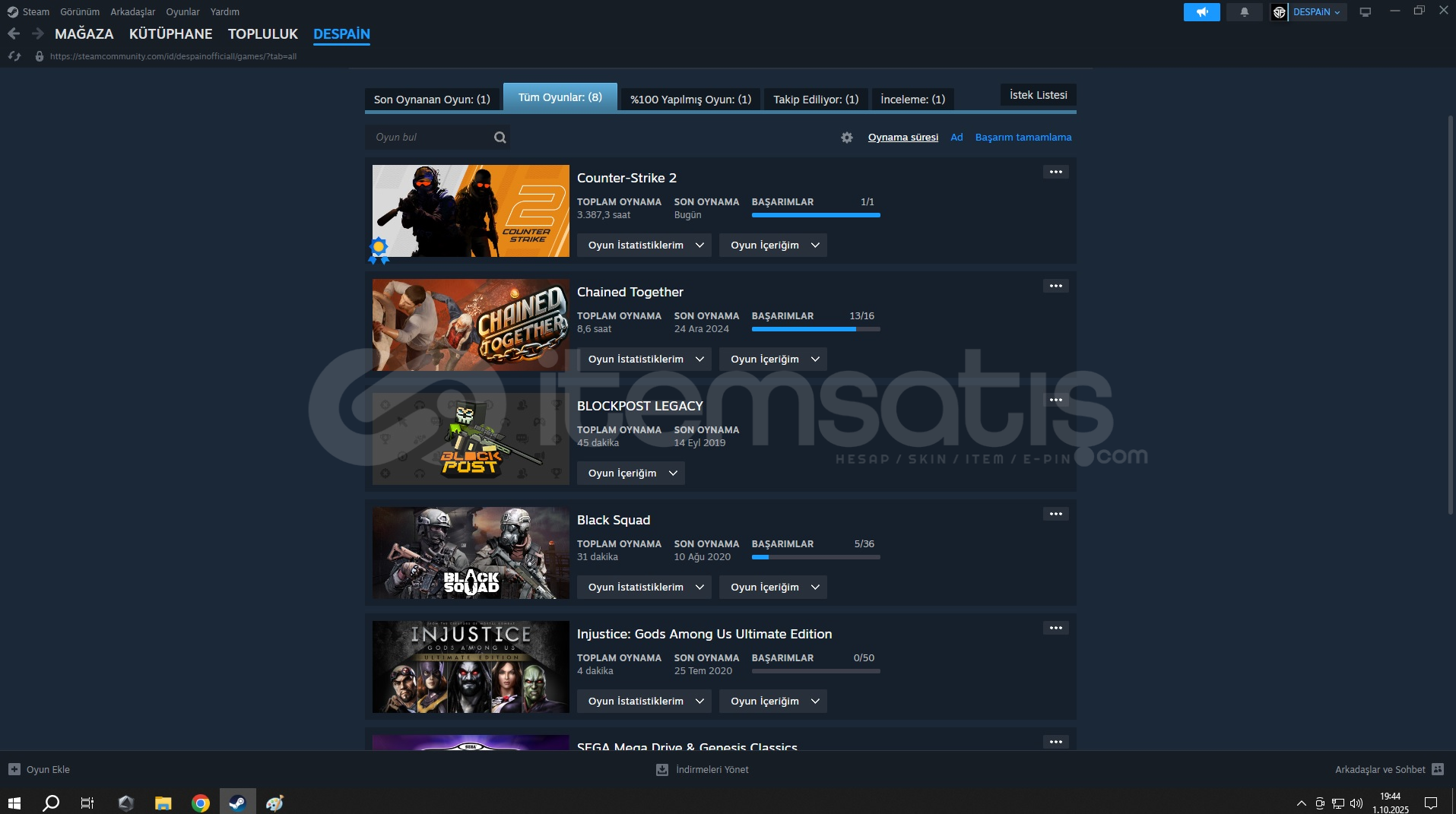Expand BLOCKPOST LEGACY Oyun İçeriğim dropdown

[x=631, y=473]
